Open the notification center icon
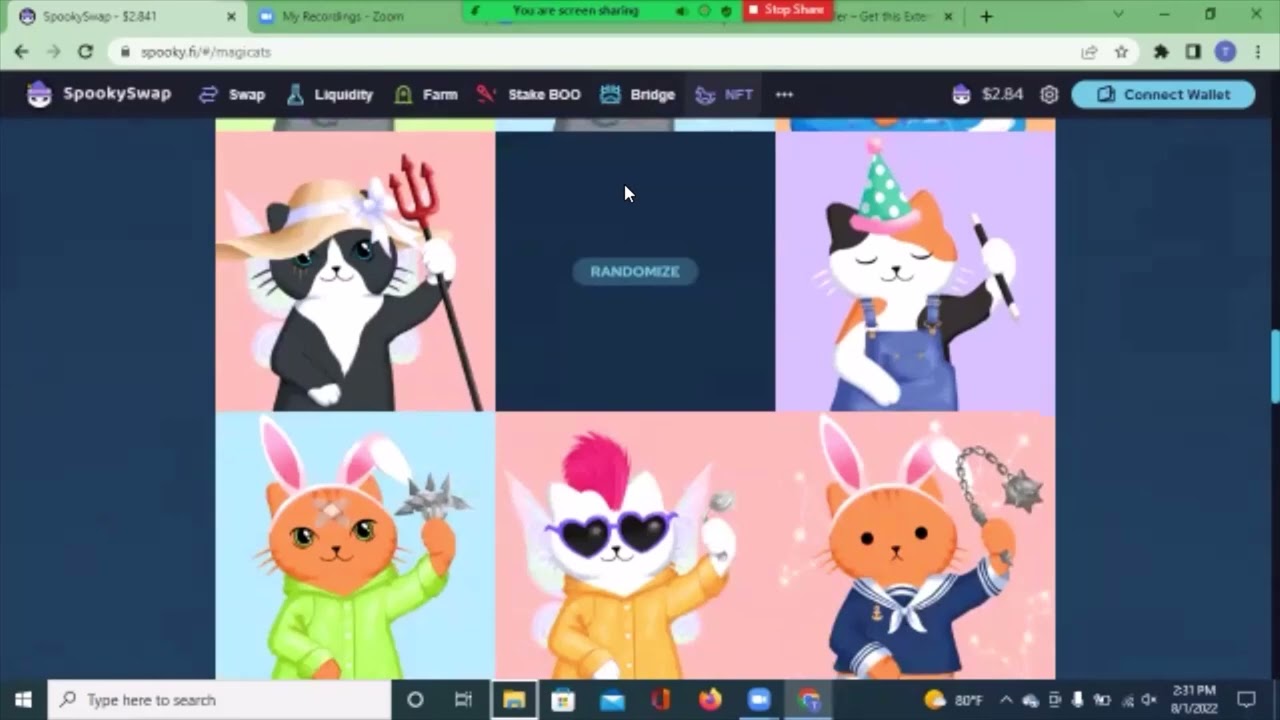1280x720 pixels. (1247, 700)
